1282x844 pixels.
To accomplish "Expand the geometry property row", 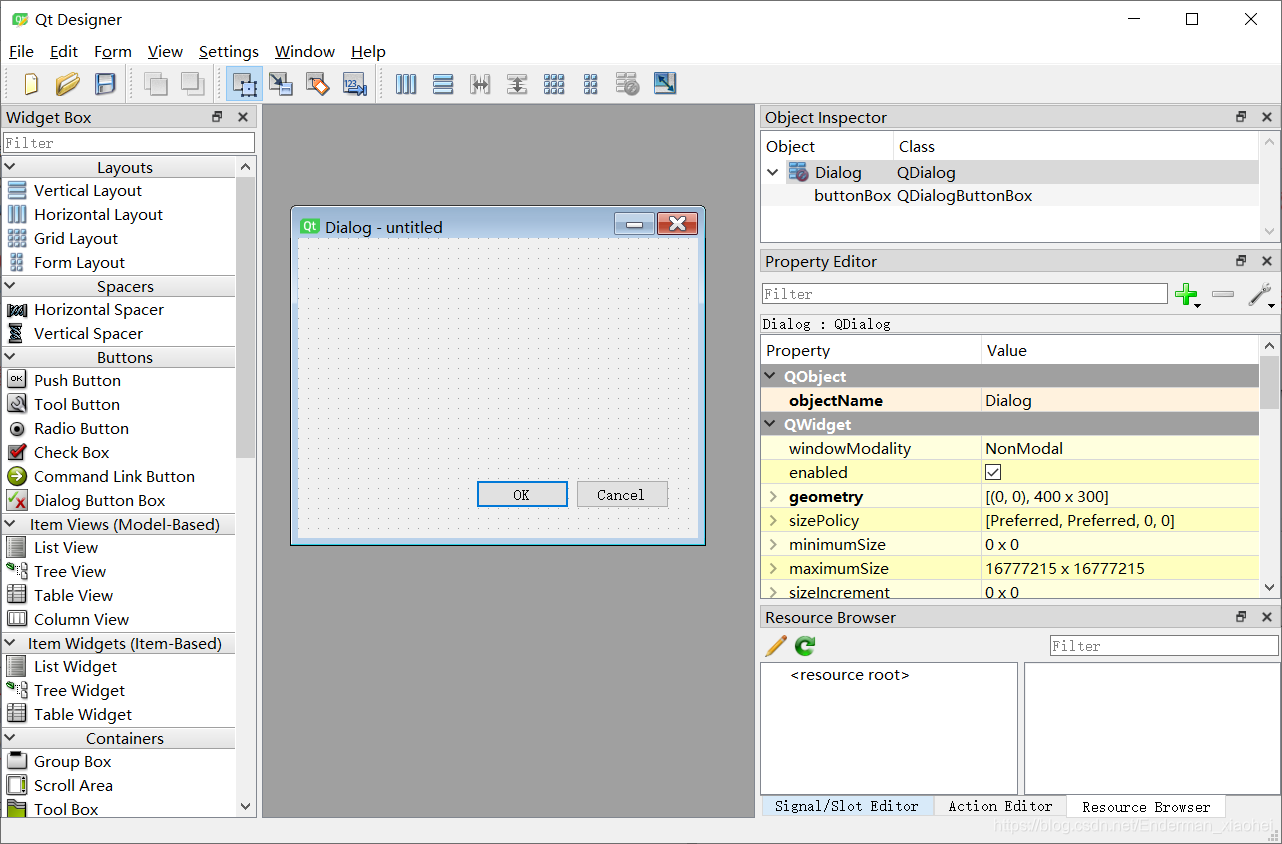I will [773, 496].
